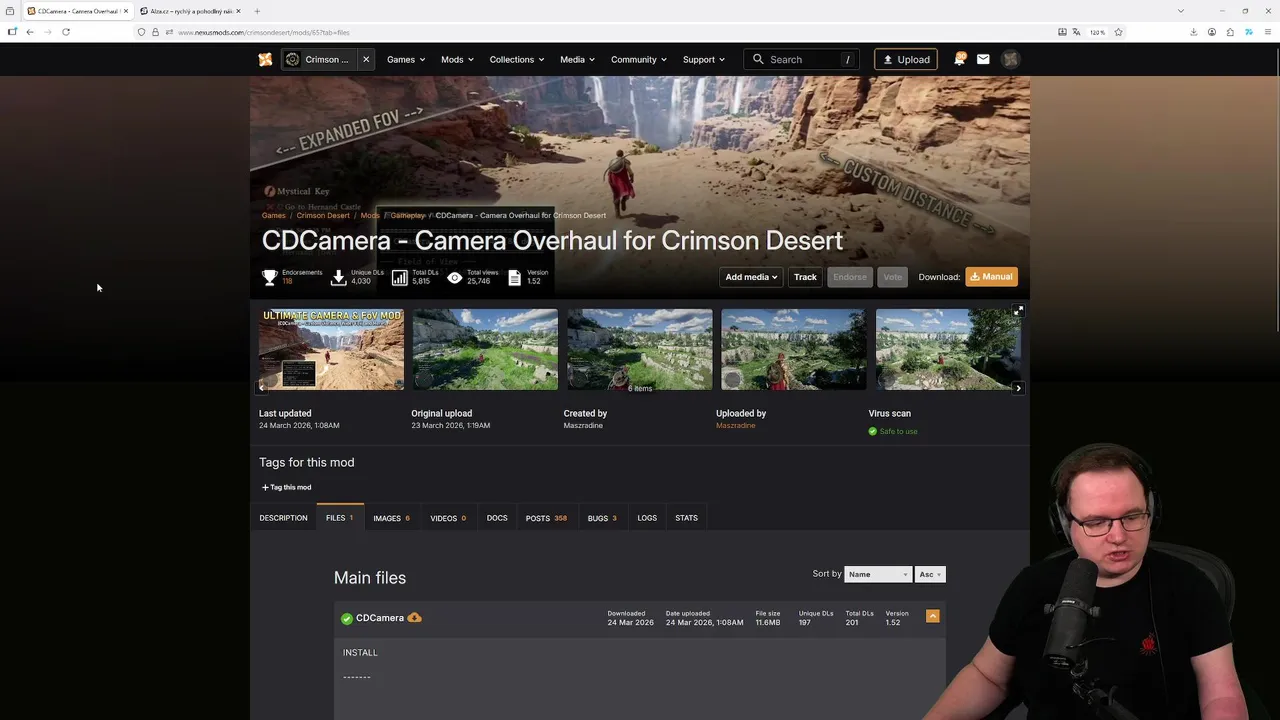Open the Stats tab

(686, 518)
